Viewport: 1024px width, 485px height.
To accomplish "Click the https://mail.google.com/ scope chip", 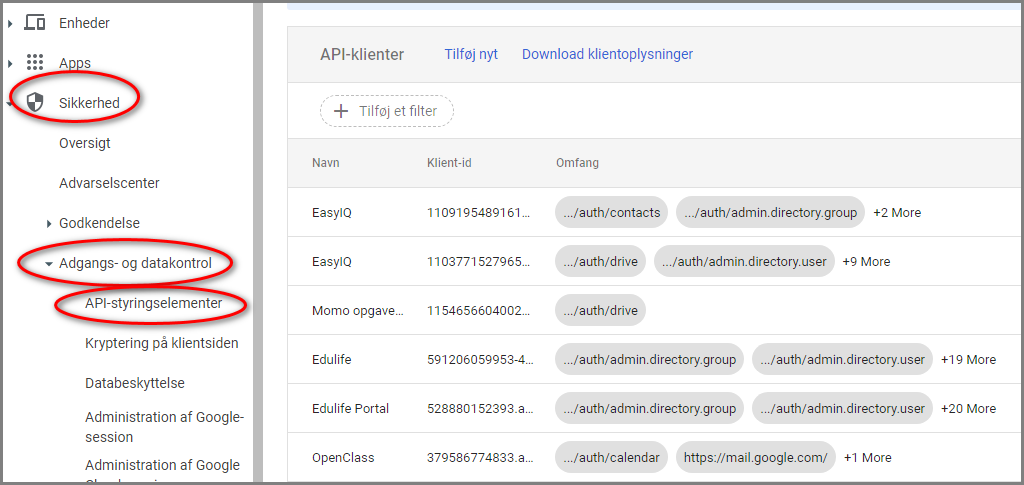I will [756, 458].
